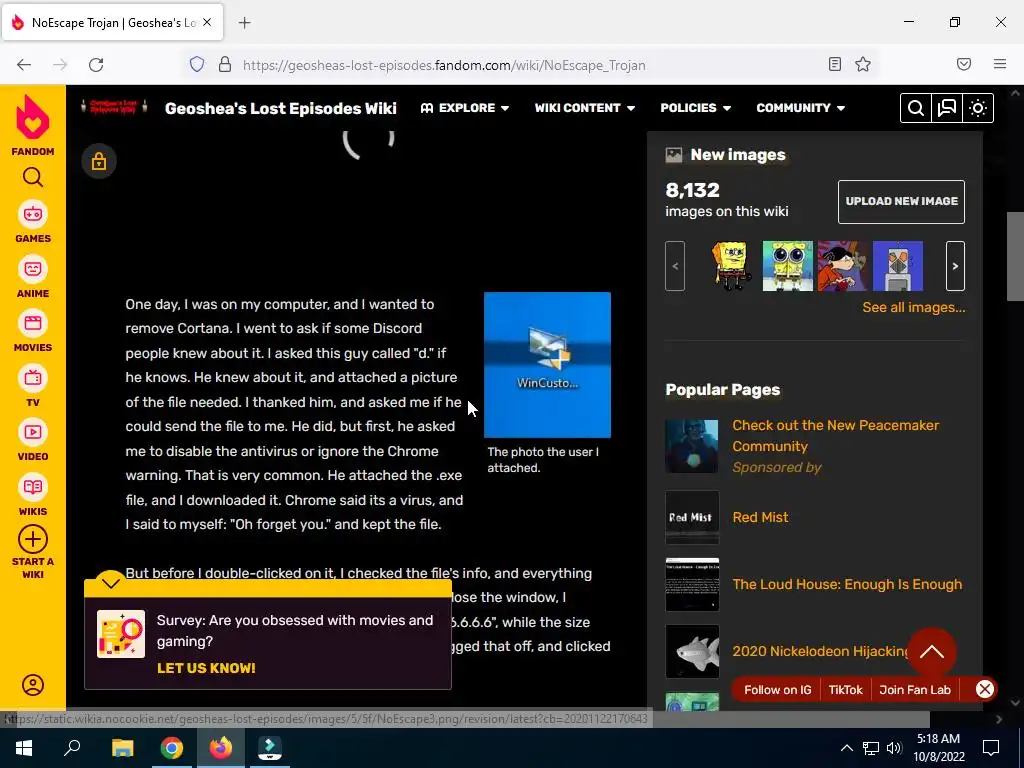Click the volume speaker tray icon
1024x768 pixels.
894,748
